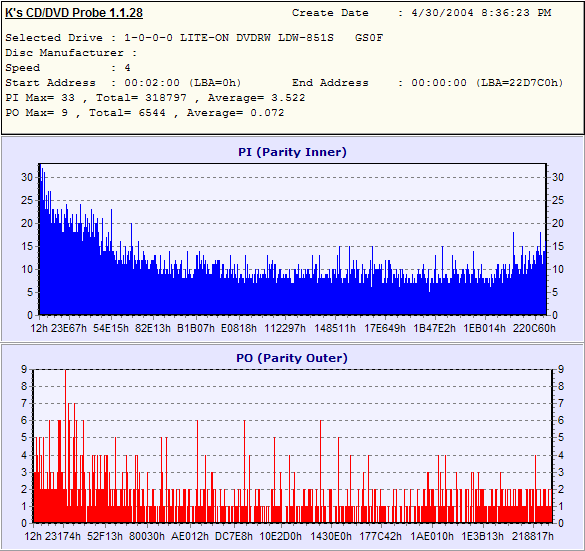Click the K's CD/DVD Probe 1.1.28 title link
Image resolution: width=585 pixels, height=551 pixels.
click(74, 13)
